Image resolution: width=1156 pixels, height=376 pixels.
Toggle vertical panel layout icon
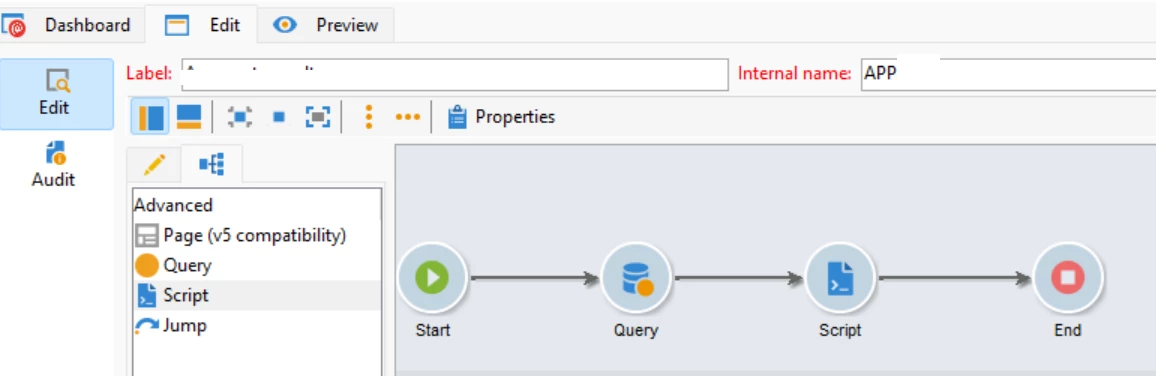[150, 116]
